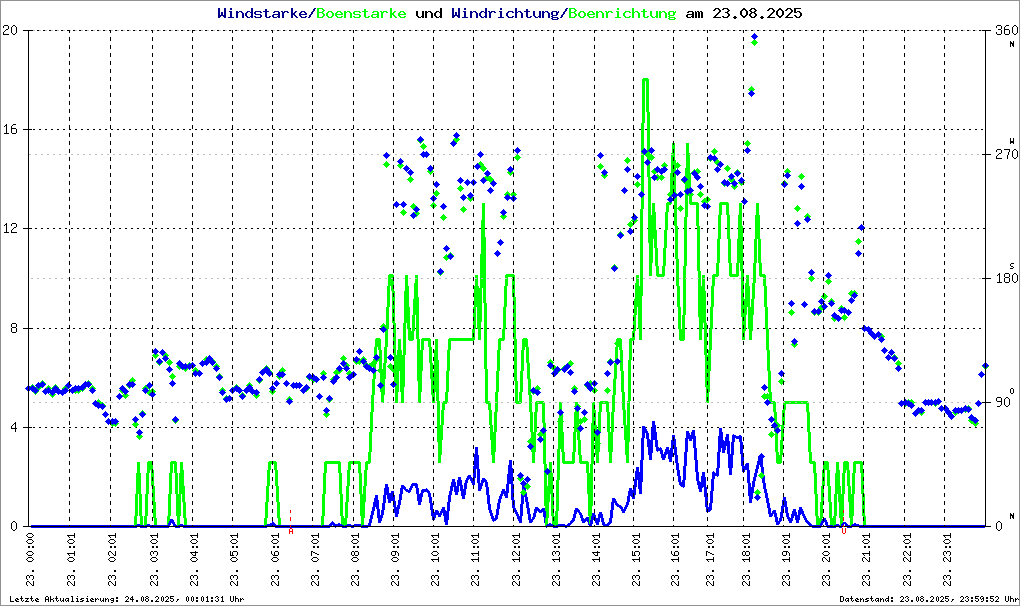Click the right axis value 90

point(1003,402)
